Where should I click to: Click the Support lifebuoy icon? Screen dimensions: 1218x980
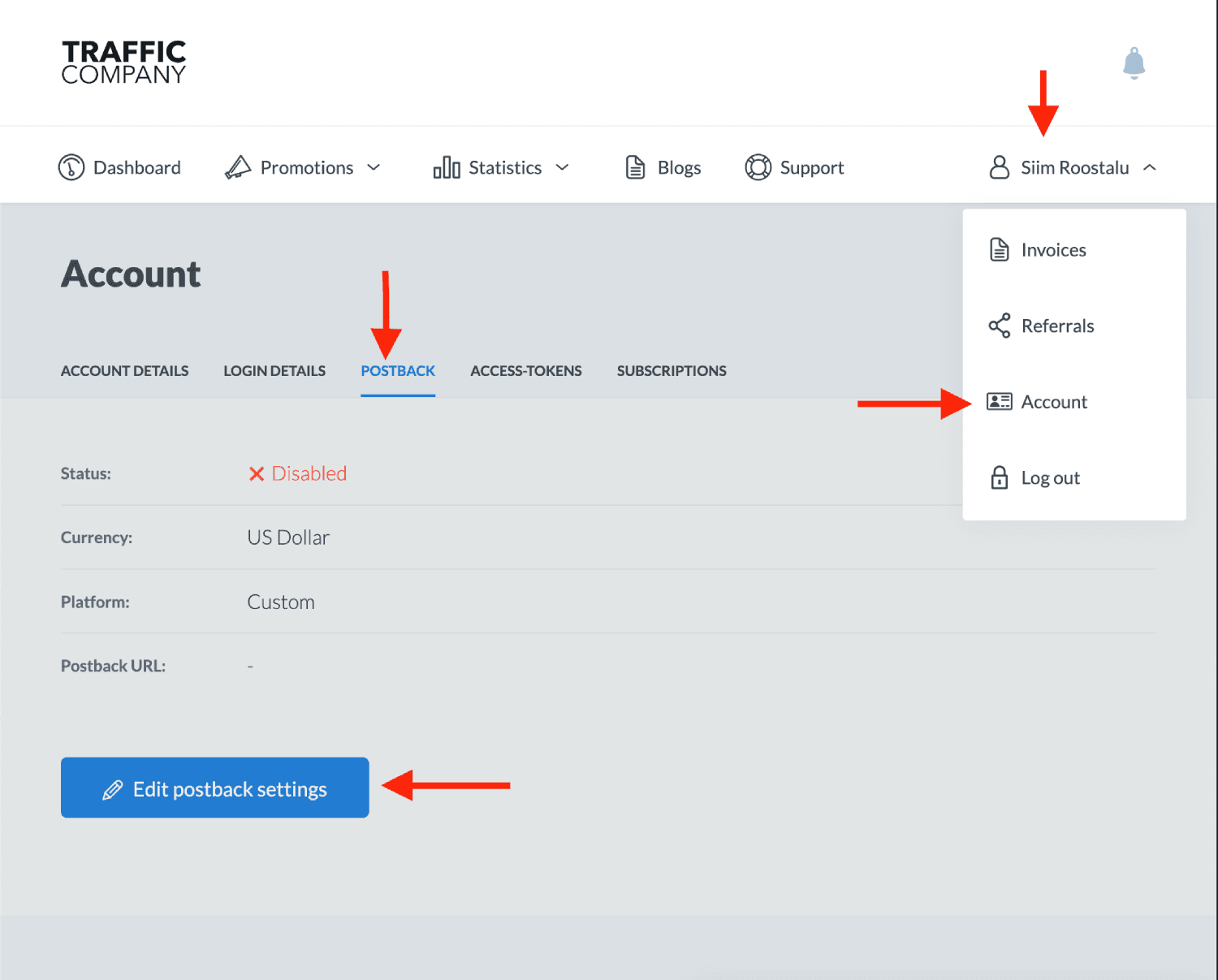tap(758, 167)
